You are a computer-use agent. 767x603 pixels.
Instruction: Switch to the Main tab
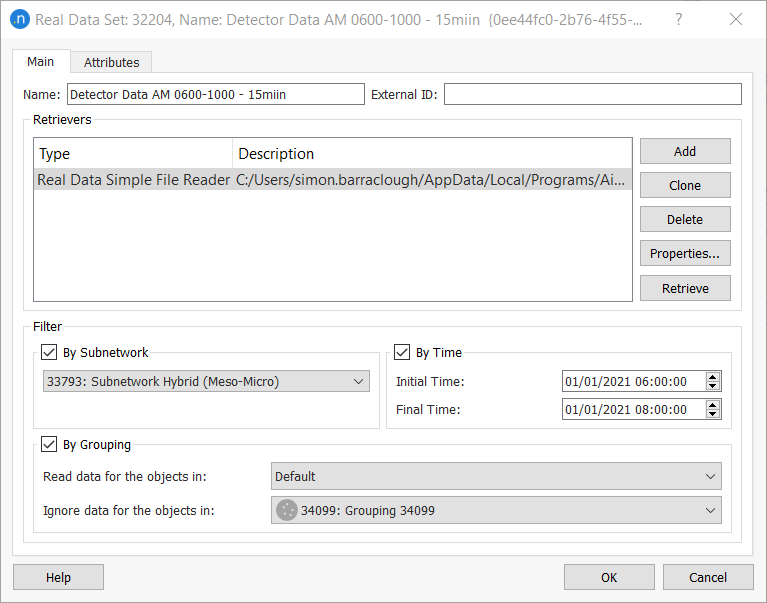click(41, 62)
